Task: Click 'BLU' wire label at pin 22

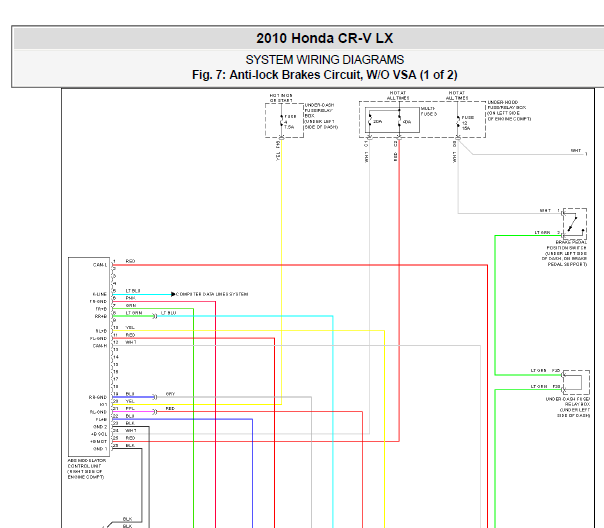Action: pos(130,416)
